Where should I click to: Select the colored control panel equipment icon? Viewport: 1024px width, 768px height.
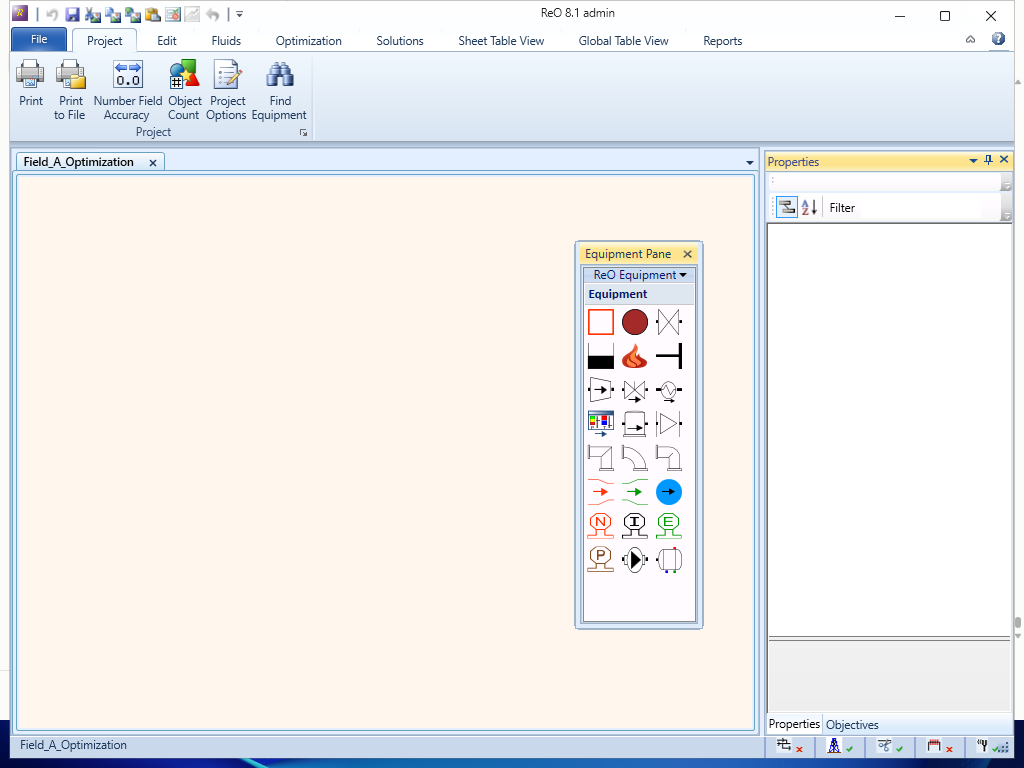601,424
